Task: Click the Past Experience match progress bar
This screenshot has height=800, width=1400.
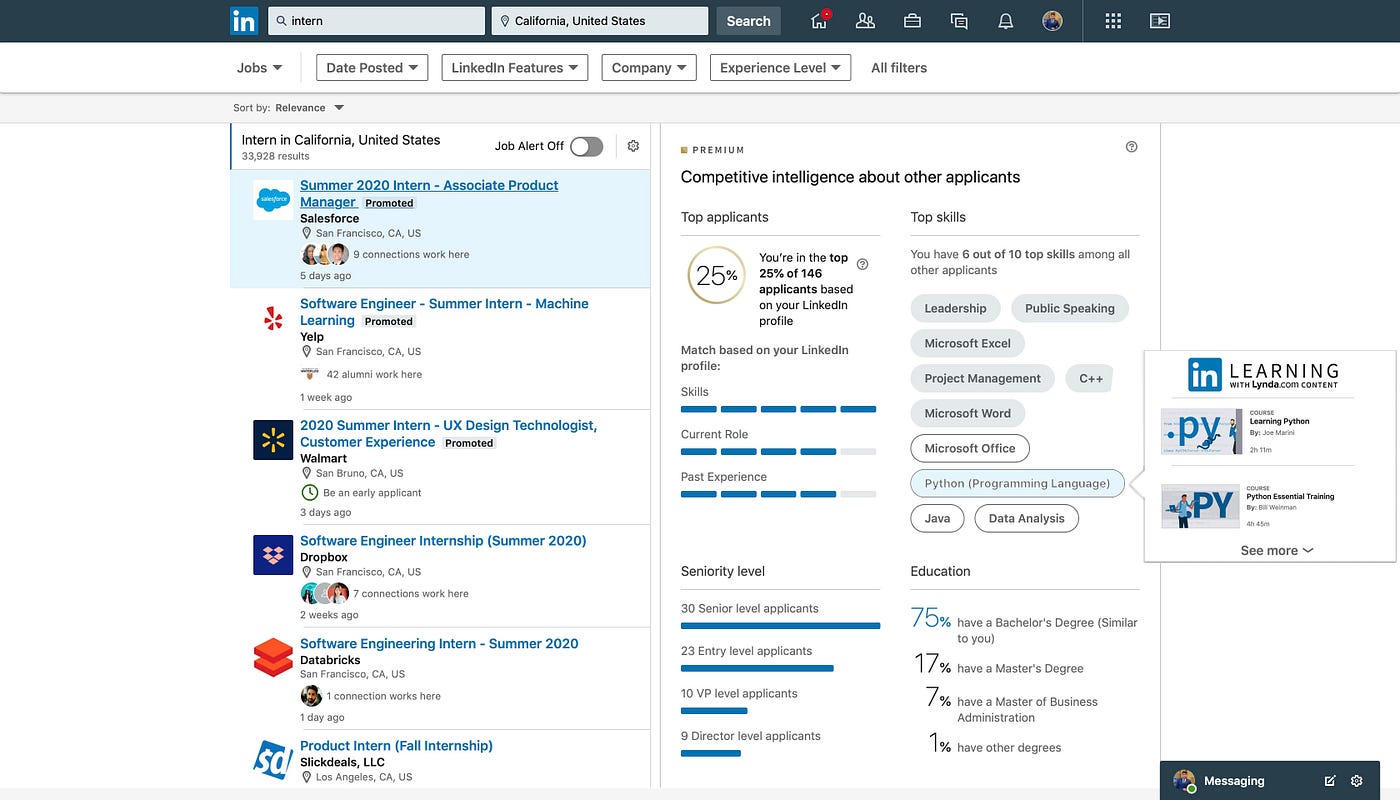Action: [x=778, y=494]
